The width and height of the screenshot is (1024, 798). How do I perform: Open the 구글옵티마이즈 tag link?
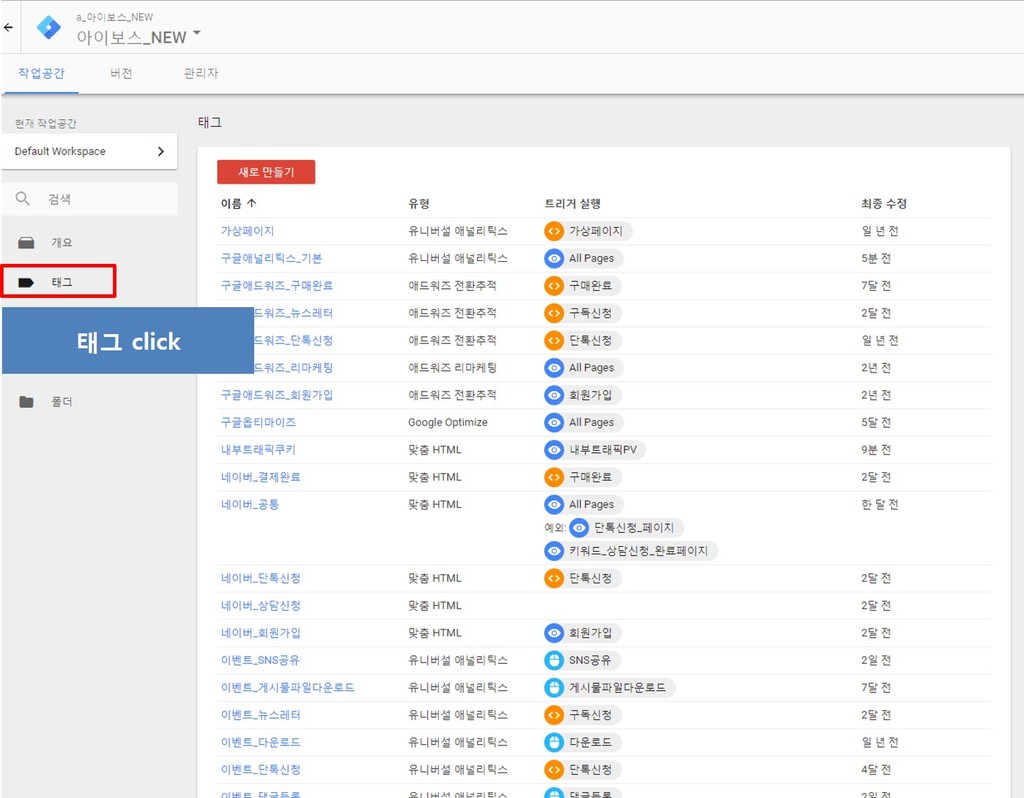tap(259, 423)
